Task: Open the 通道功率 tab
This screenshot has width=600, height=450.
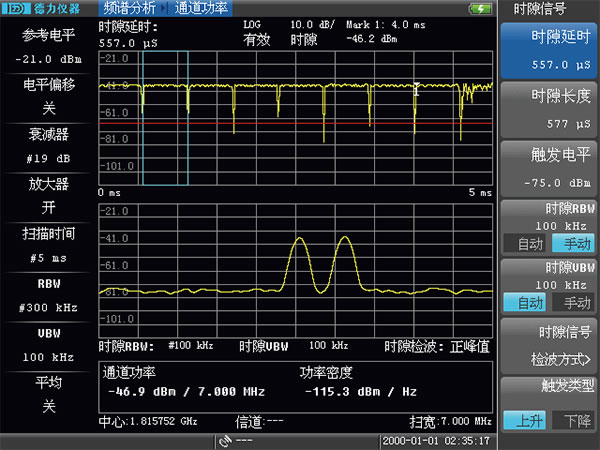Action: pos(200,8)
